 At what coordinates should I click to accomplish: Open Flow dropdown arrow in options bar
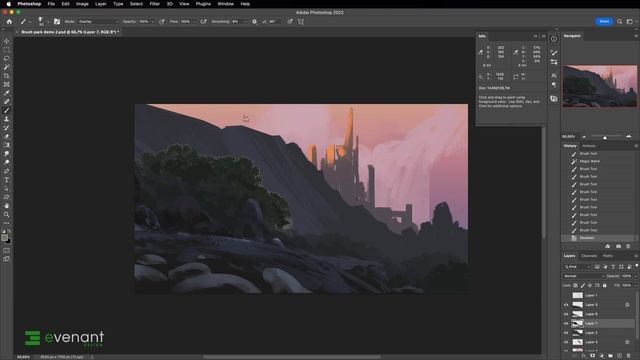[x=194, y=22]
